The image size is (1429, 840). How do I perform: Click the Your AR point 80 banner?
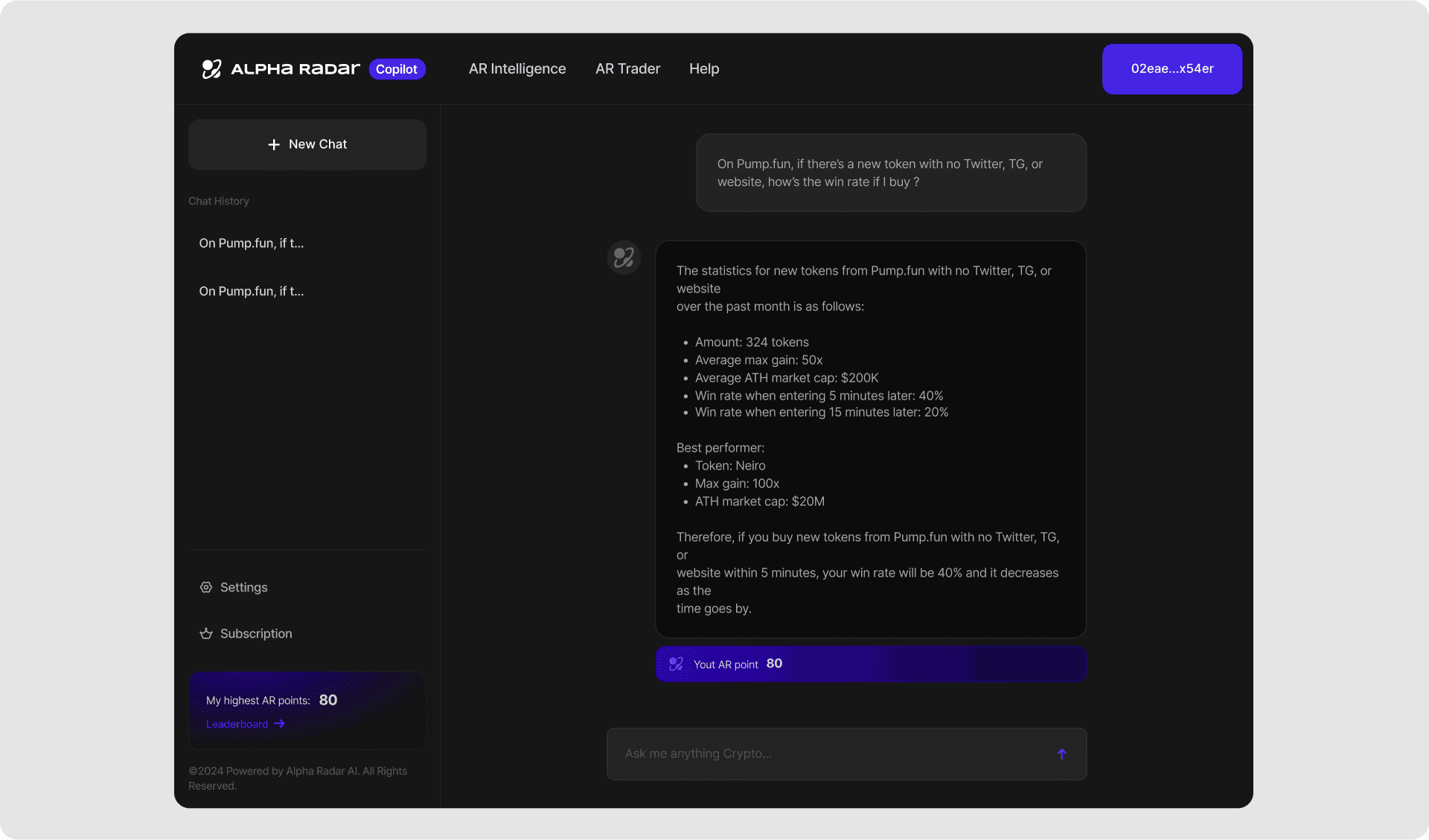871,664
